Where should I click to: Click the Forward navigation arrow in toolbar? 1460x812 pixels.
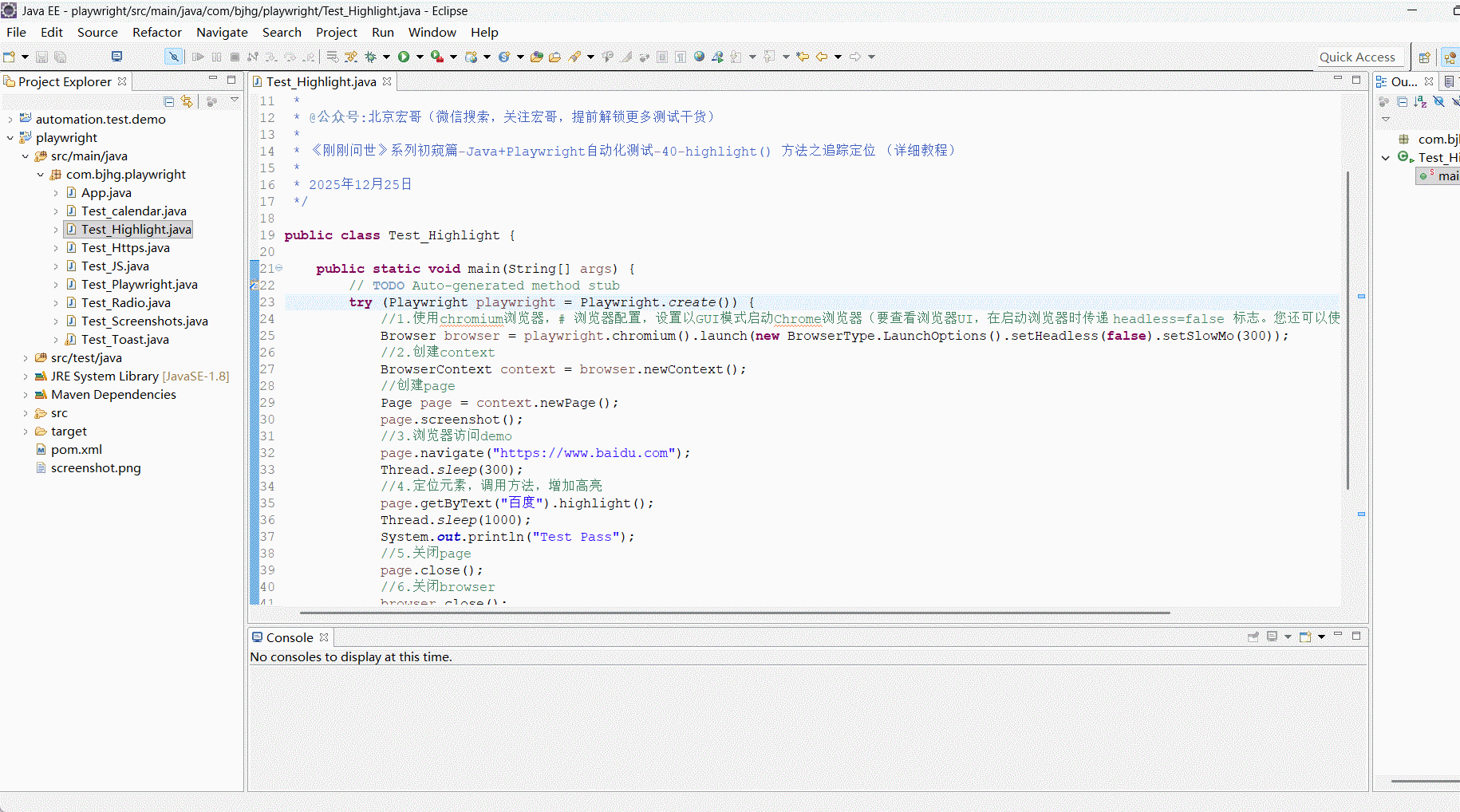(855, 57)
